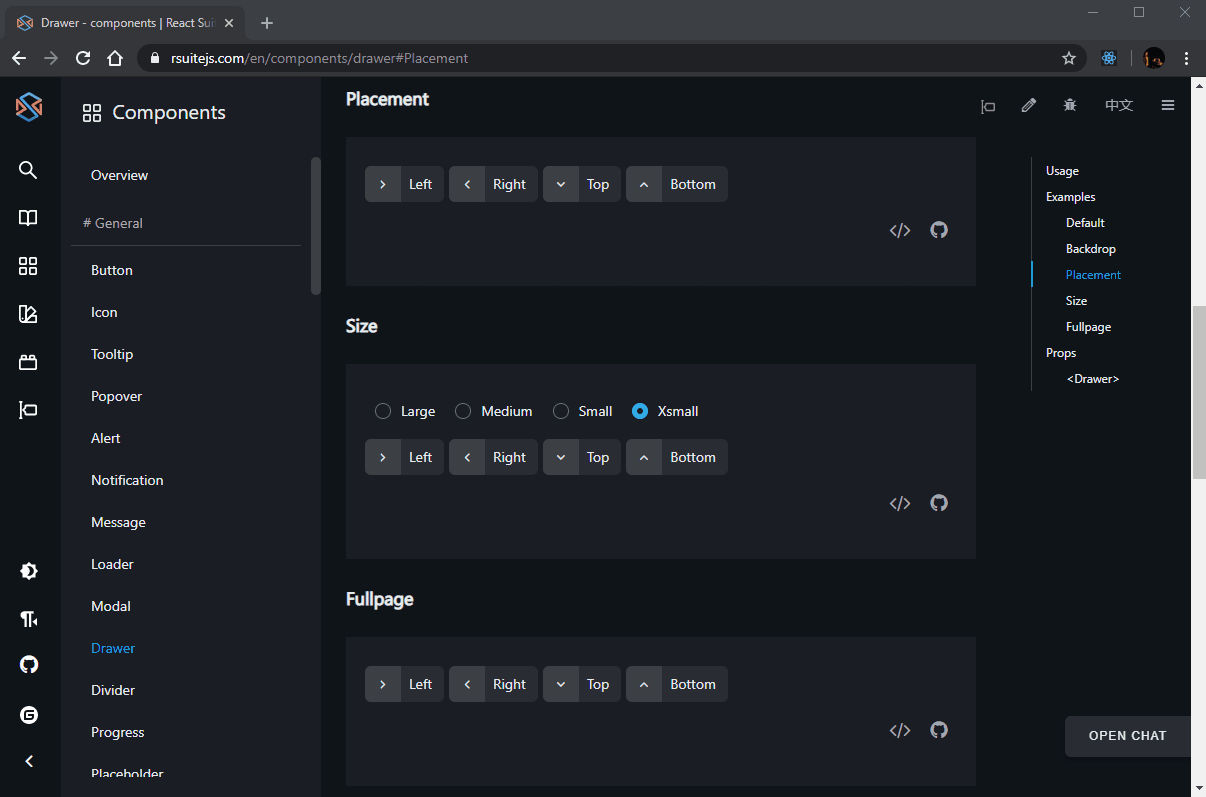Click the Right button in Fullpage section
This screenshot has width=1206, height=797.
click(x=493, y=684)
